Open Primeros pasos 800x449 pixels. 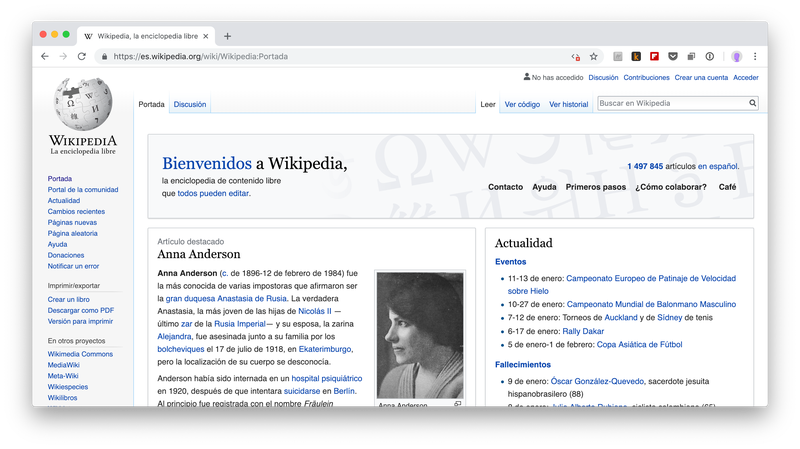[595, 187]
